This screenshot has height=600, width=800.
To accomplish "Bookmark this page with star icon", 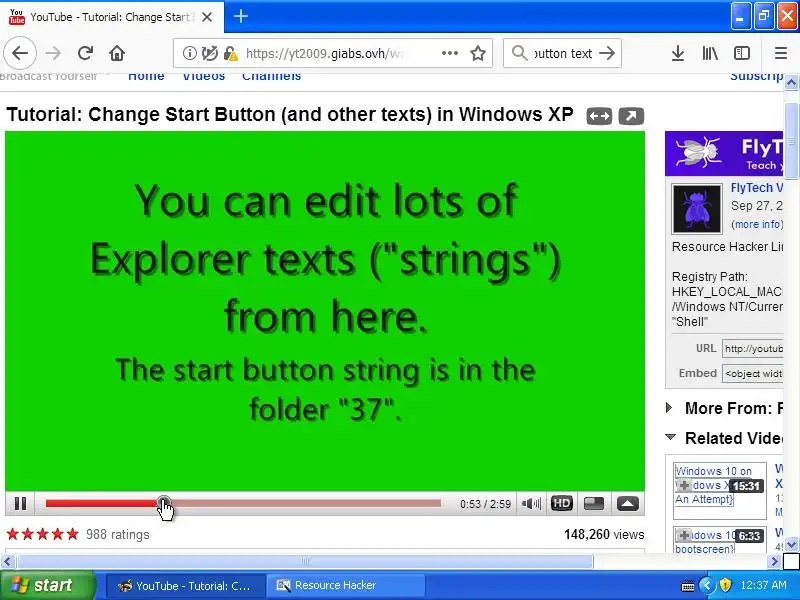I will tap(478, 53).
